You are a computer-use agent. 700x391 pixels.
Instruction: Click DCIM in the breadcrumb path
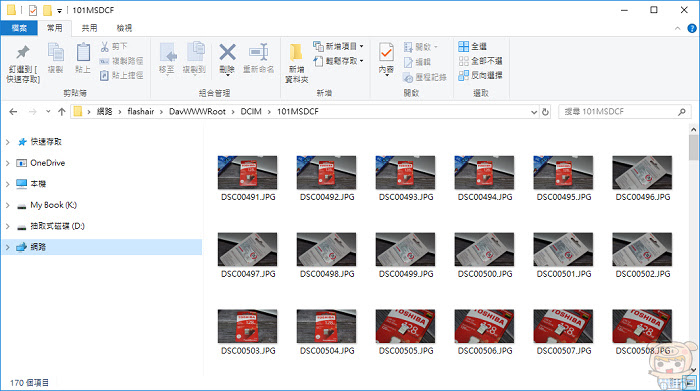251,112
